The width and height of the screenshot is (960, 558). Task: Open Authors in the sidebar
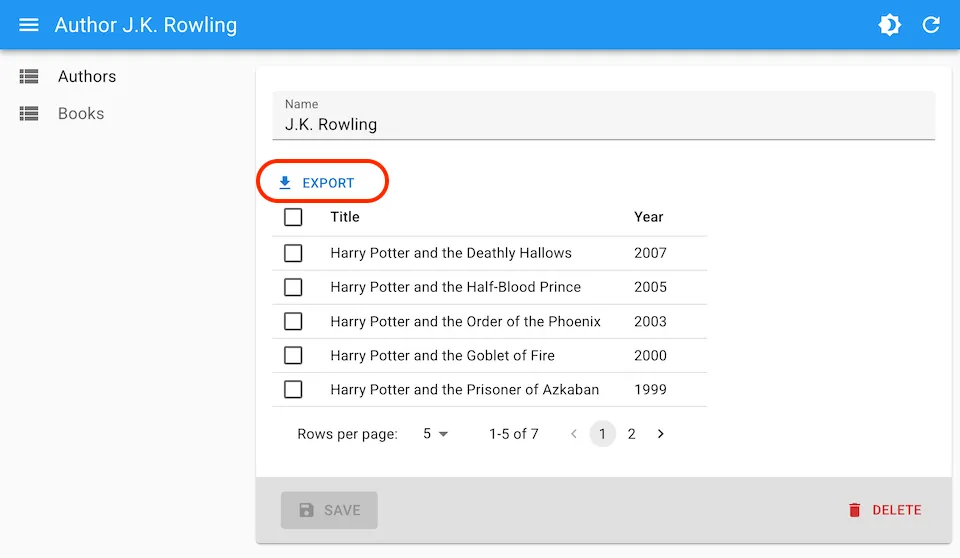tap(87, 77)
